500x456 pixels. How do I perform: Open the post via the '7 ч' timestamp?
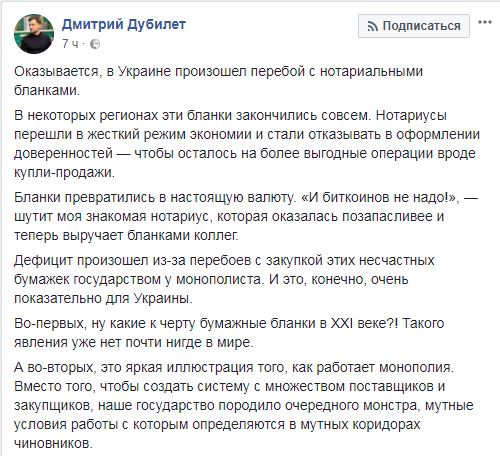point(70,44)
